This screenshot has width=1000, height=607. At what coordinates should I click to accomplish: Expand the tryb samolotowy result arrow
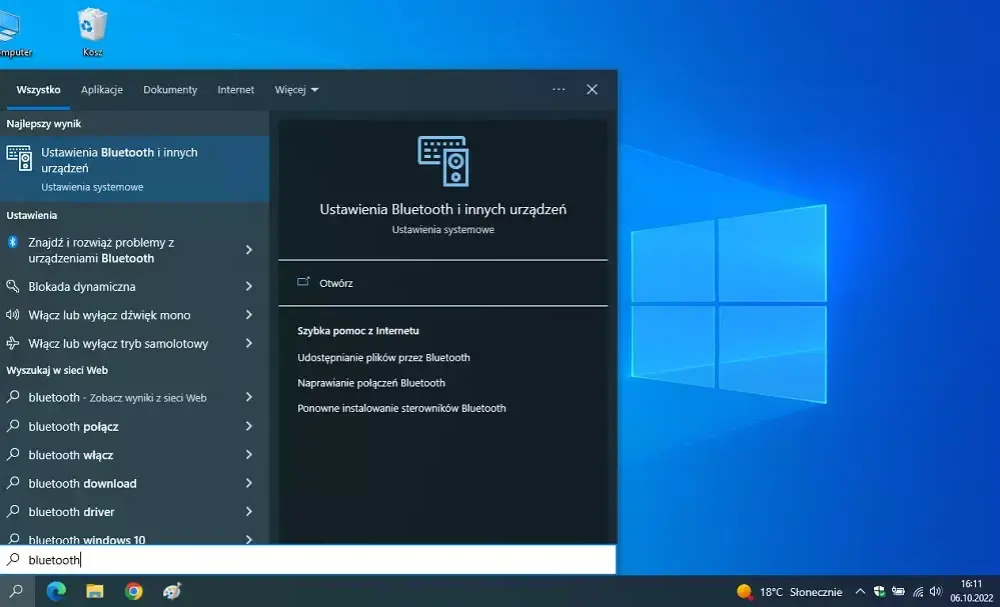click(249, 344)
